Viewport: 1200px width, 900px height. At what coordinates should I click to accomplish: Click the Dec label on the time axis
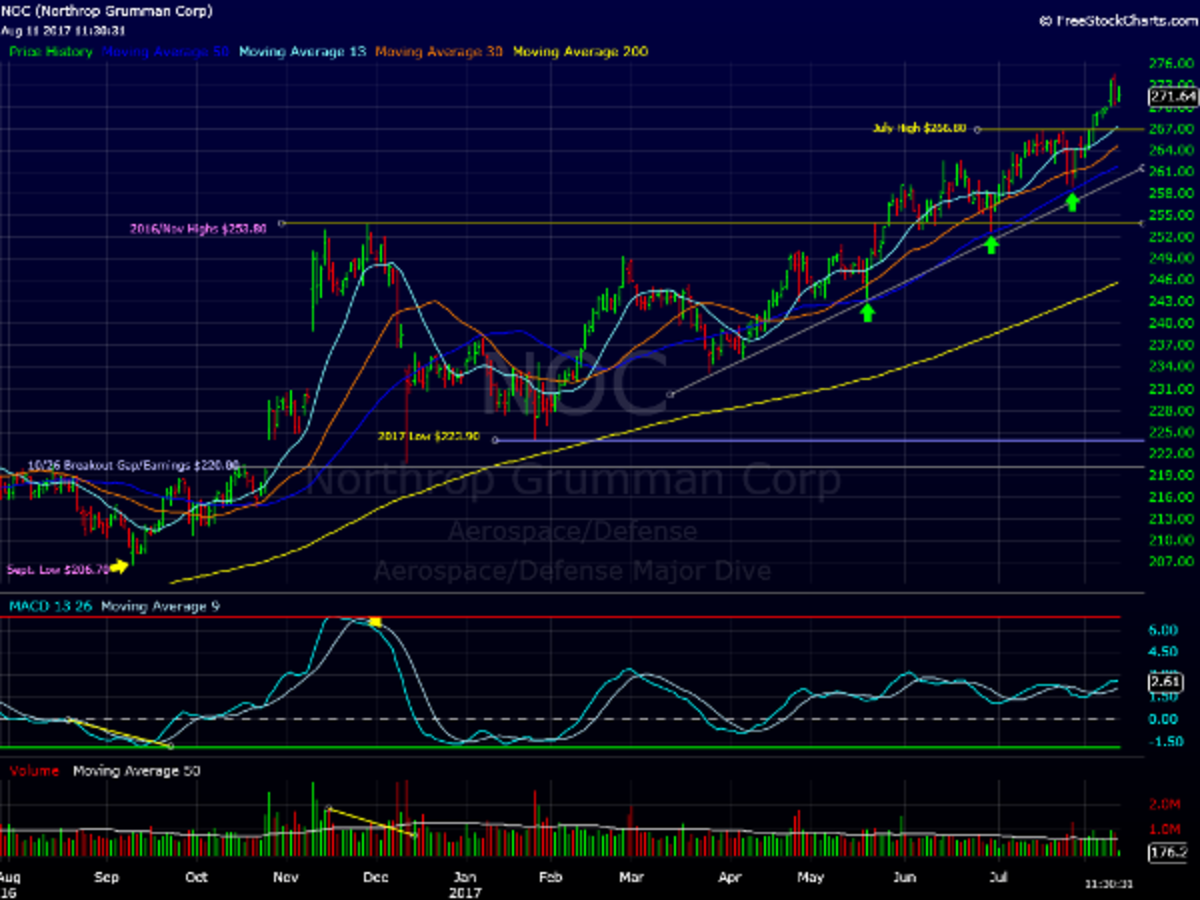374,877
